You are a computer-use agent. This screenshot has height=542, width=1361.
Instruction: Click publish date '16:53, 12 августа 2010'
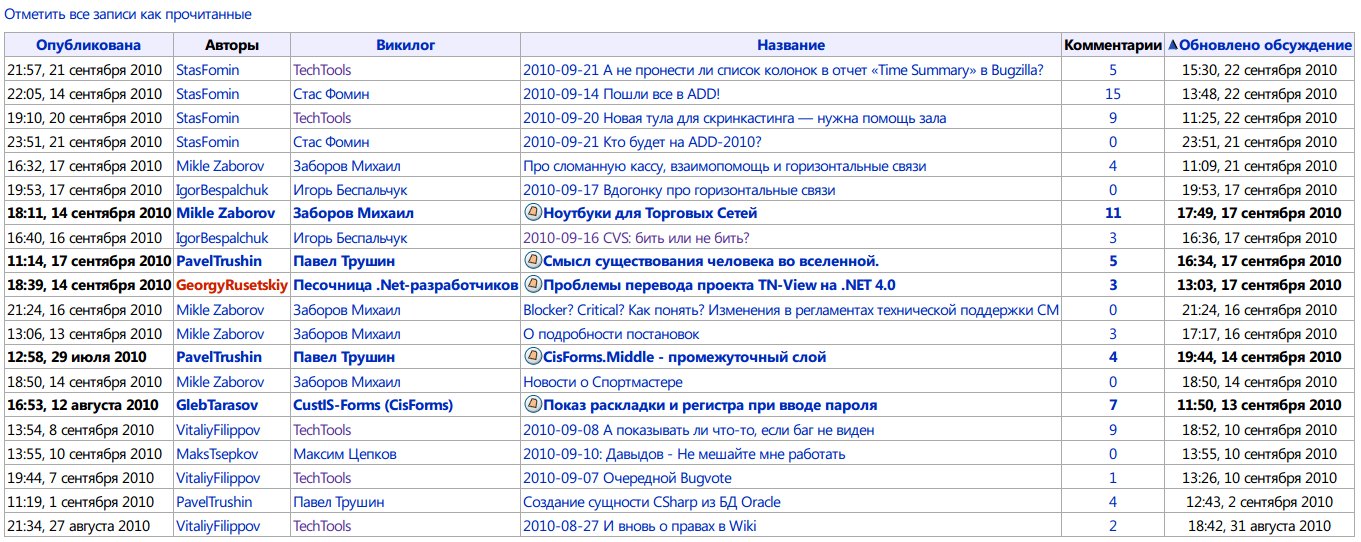82,405
